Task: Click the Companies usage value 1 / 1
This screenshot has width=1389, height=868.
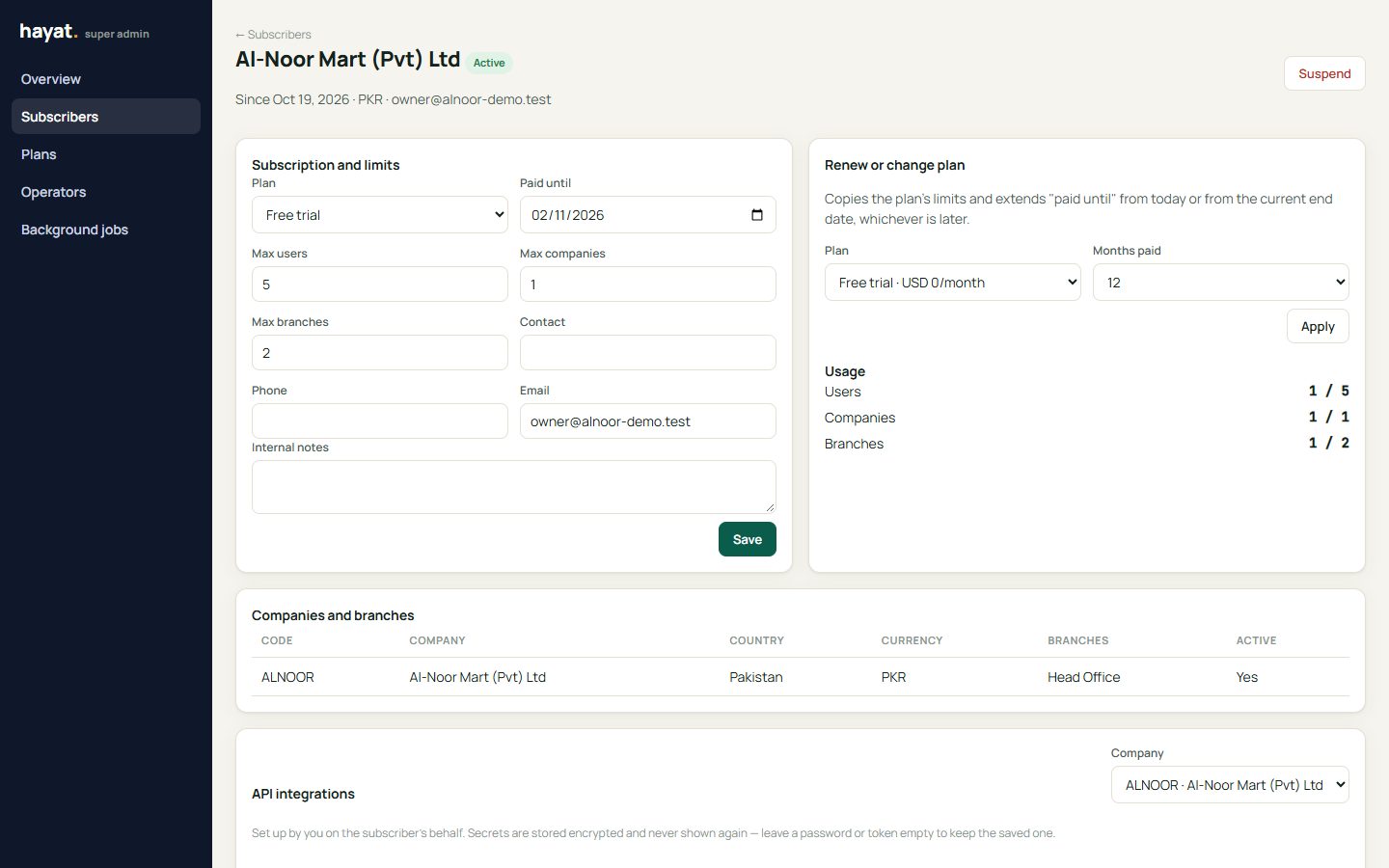Action: click(x=1329, y=417)
